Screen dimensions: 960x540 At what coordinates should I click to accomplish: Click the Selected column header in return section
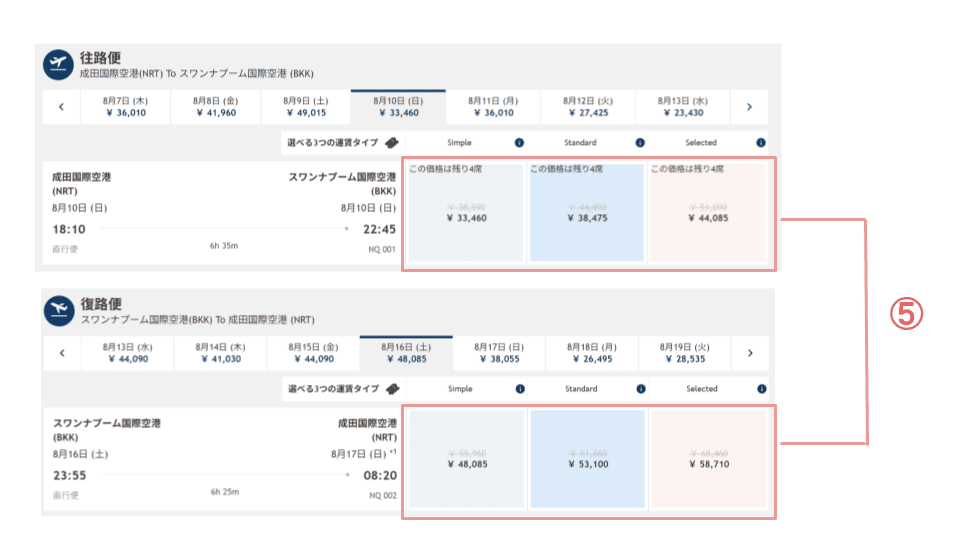pos(702,389)
